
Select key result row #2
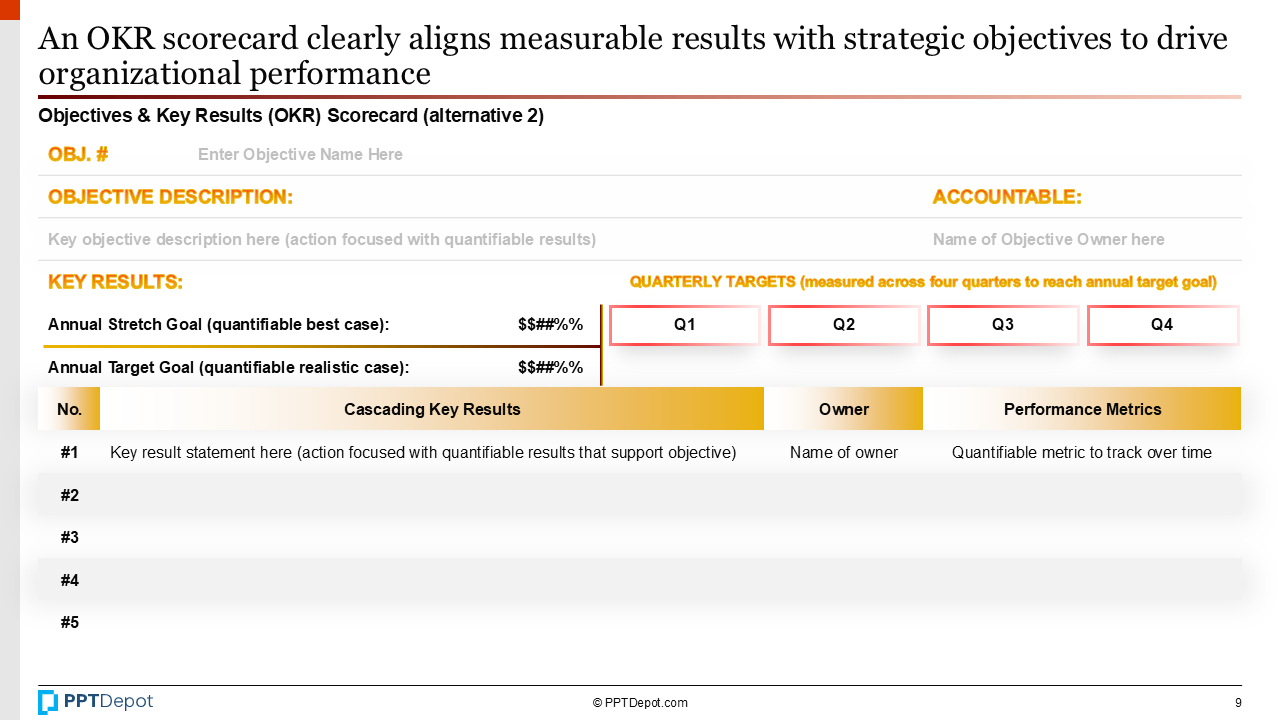pos(640,495)
